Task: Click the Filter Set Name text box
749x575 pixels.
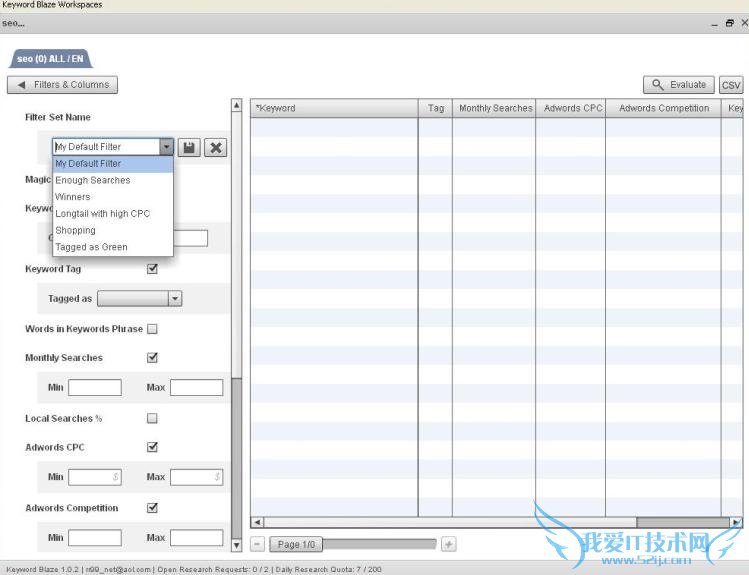Action: click(107, 147)
